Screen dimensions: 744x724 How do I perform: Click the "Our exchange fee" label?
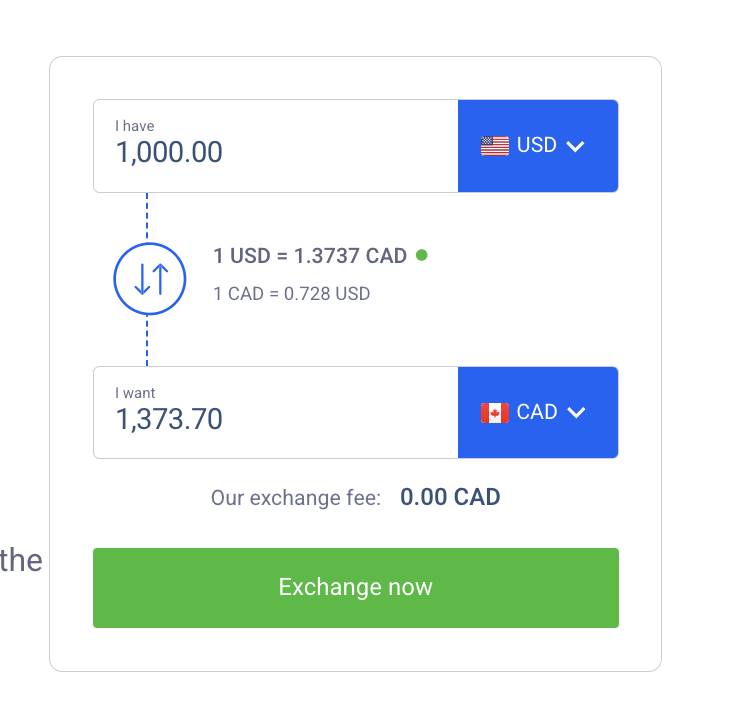click(296, 498)
